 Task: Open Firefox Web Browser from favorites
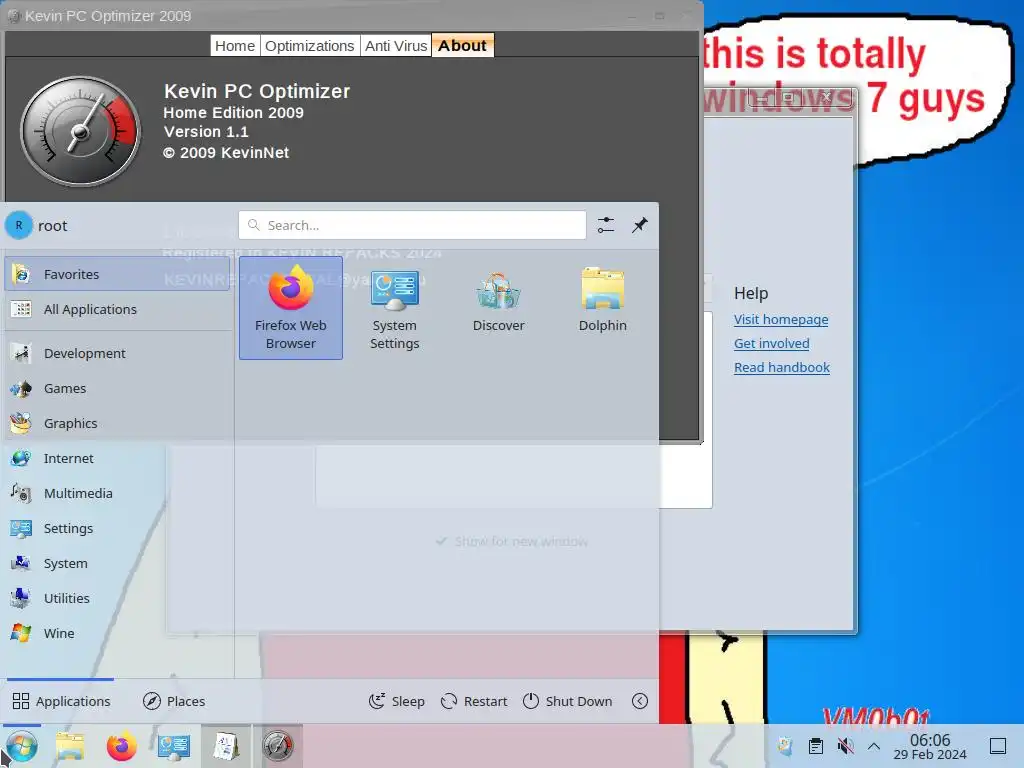coord(291,308)
